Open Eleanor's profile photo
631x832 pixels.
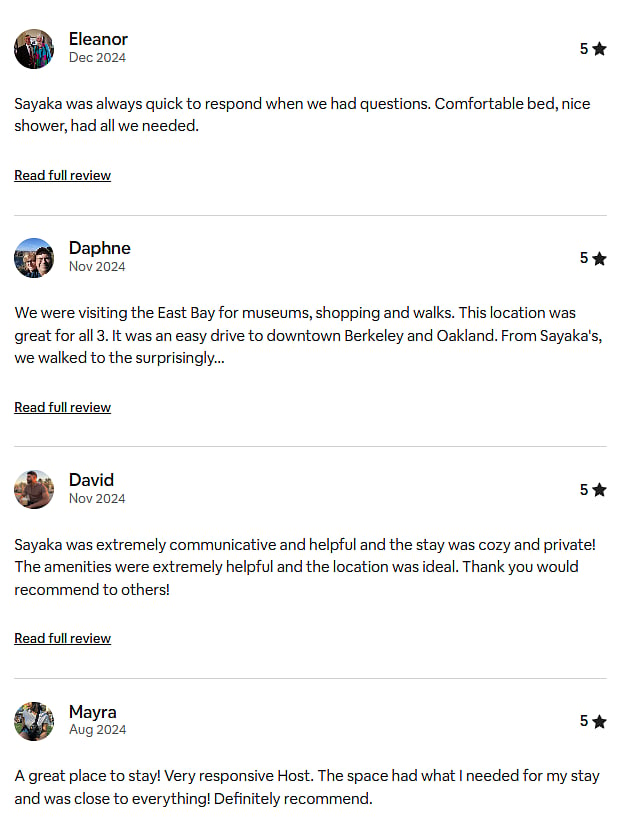tap(34, 49)
